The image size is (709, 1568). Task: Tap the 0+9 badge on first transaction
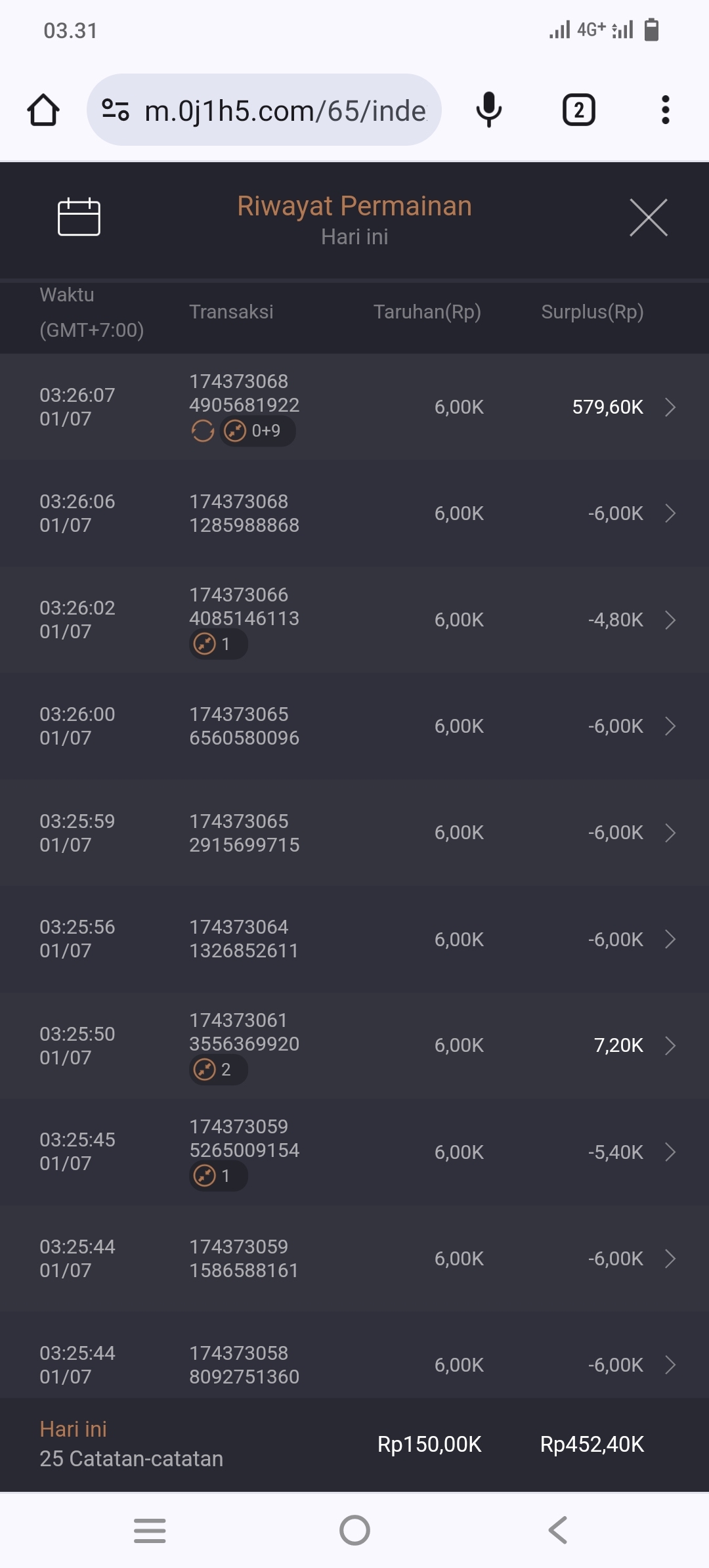pos(257,431)
